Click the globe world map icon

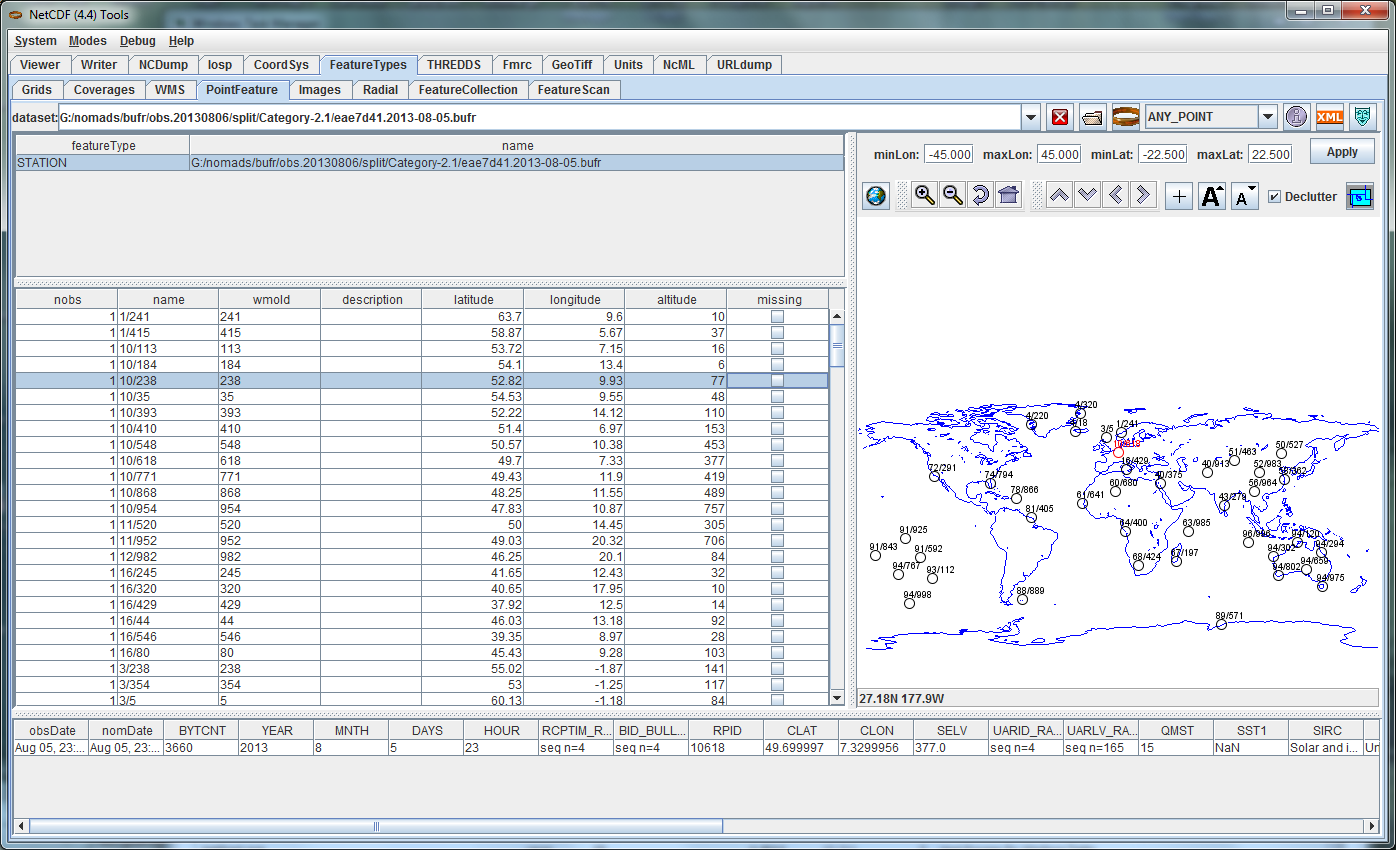[875, 196]
